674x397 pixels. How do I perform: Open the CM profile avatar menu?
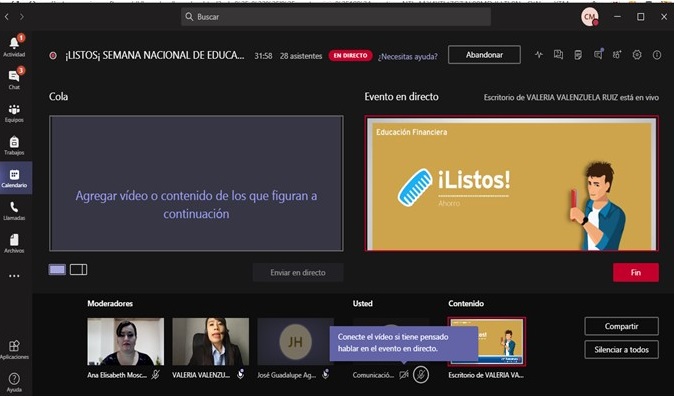(x=590, y=17)
